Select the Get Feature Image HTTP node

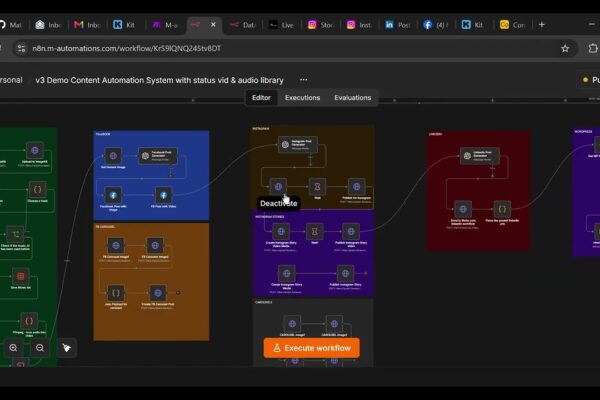click(x=113, y=156)
